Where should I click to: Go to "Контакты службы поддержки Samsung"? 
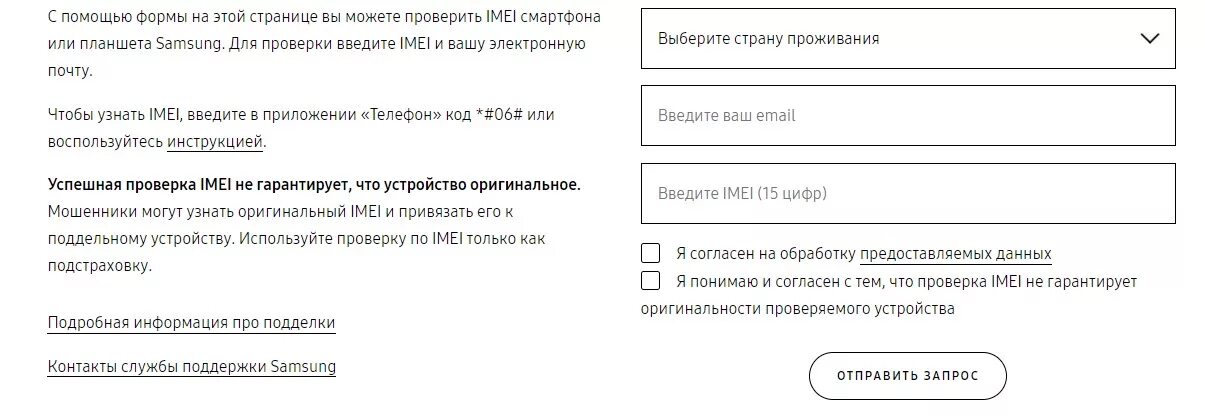(191, 367)
